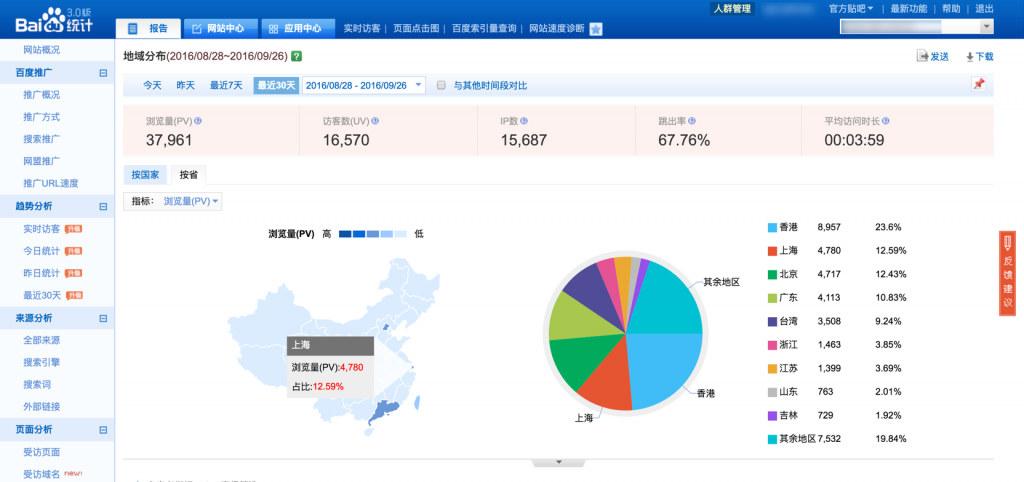Click the 报告 tab document icon
This screenshot has height=482, width=1024.
pos(133,29)
